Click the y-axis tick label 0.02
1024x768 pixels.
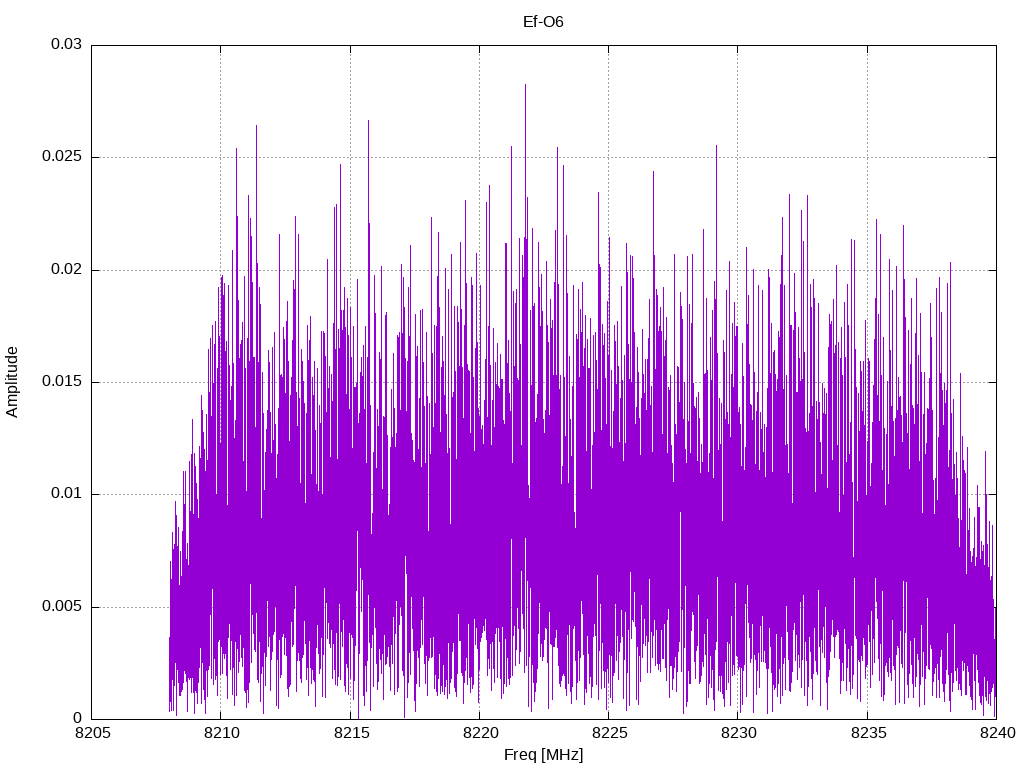67,269
